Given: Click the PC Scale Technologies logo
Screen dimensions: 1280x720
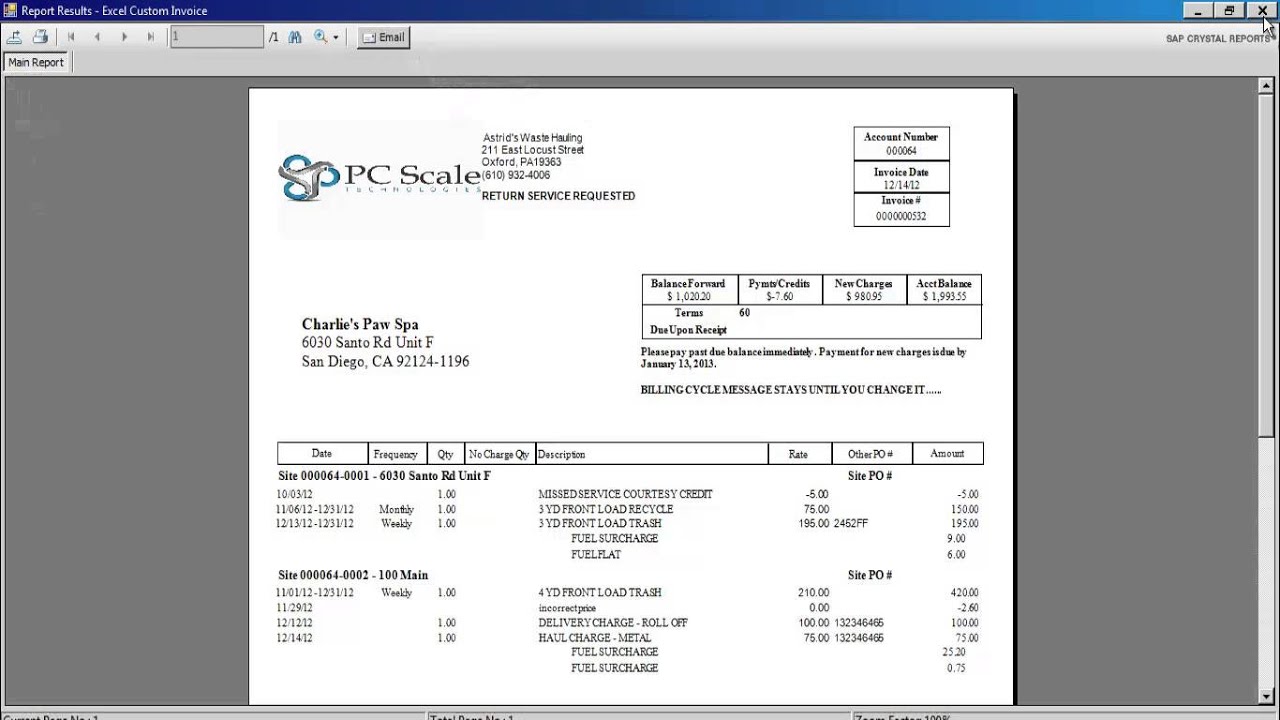Looking at the screenshot, I should tap(380, 179).
